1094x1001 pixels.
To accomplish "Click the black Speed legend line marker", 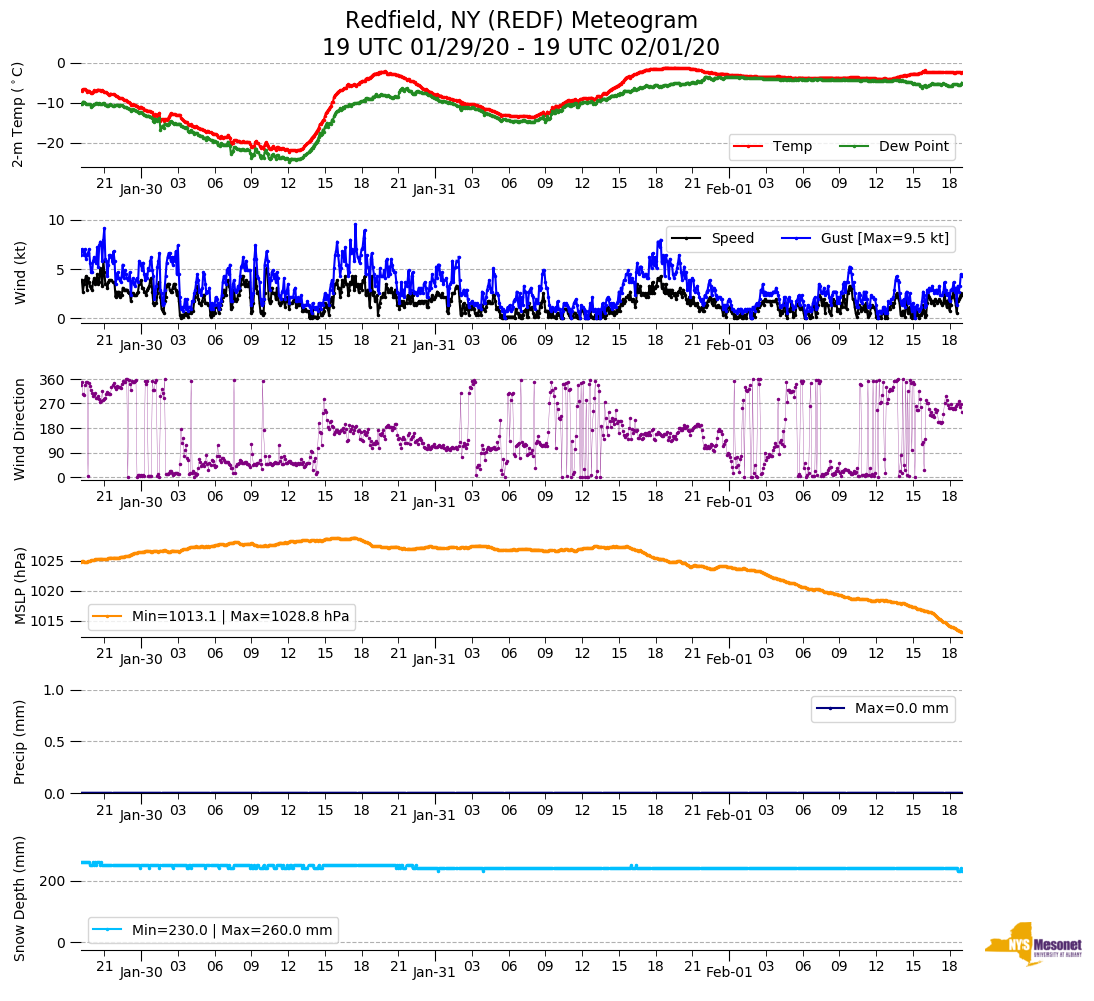I will pyautogui.click(x=685, y=239).
